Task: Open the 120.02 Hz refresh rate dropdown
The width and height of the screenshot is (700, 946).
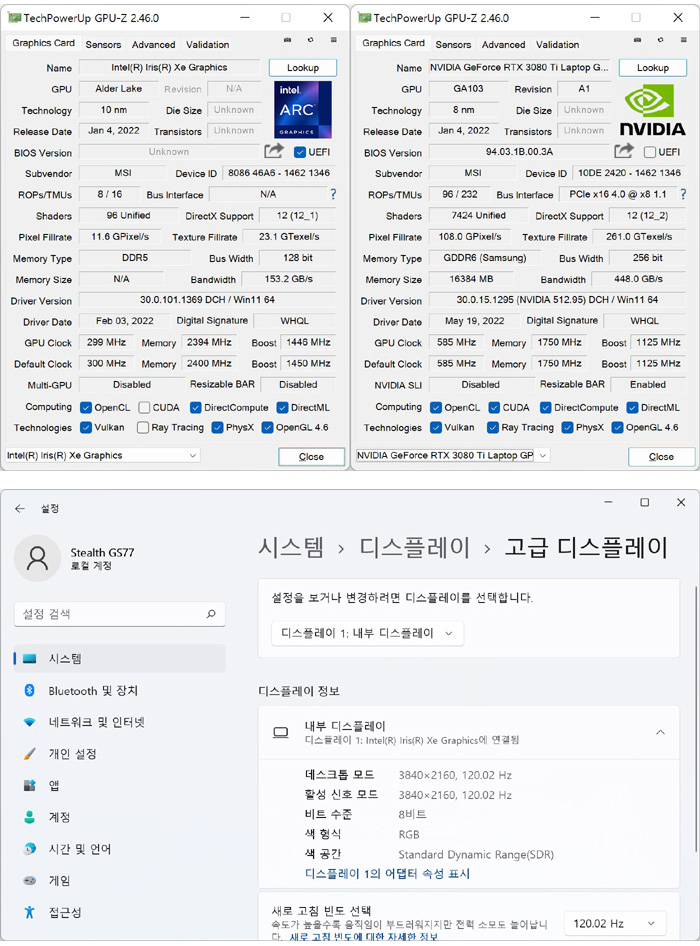Action: [x=615, y=924]
